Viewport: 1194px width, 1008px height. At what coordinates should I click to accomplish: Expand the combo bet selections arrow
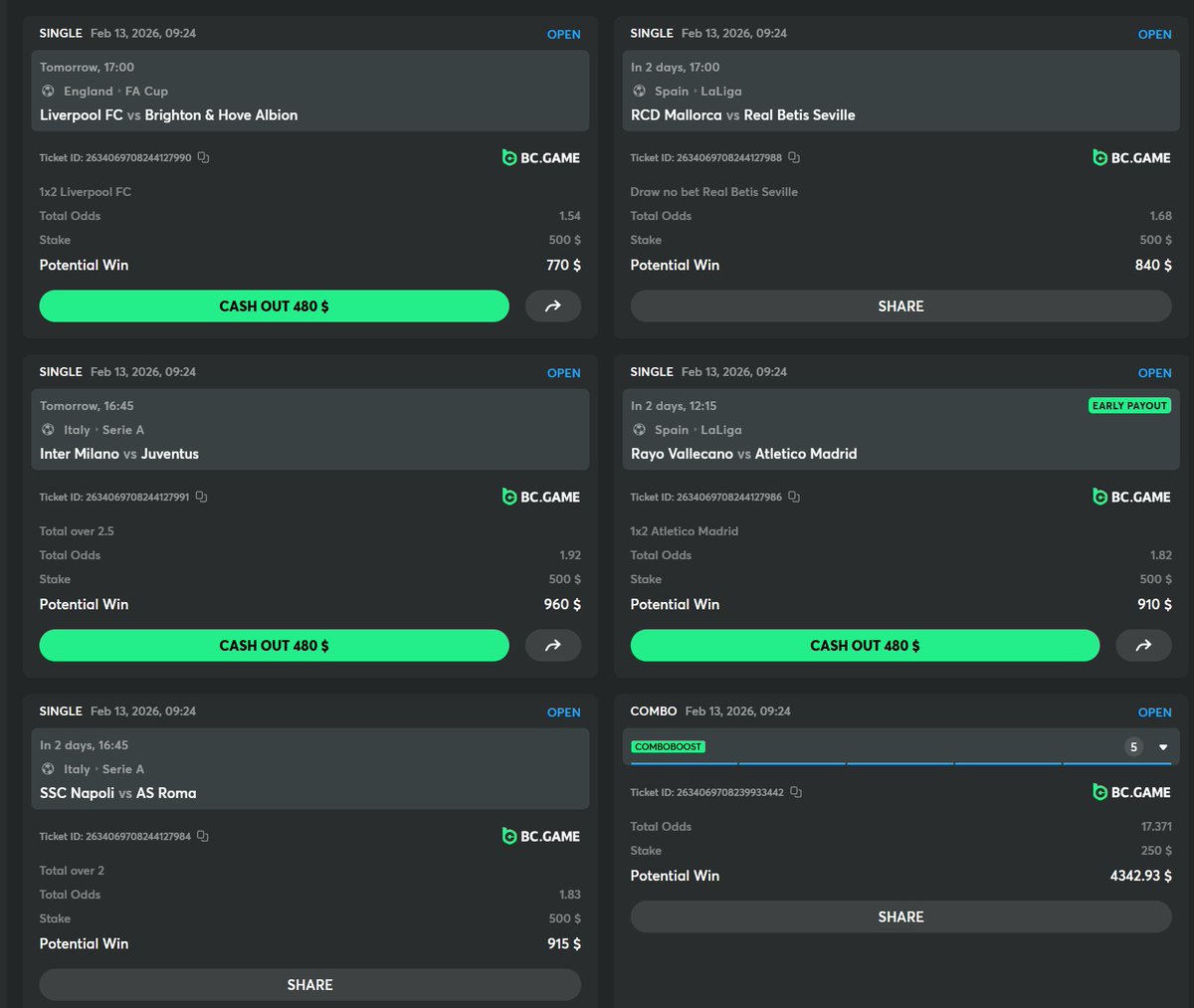1163,747
